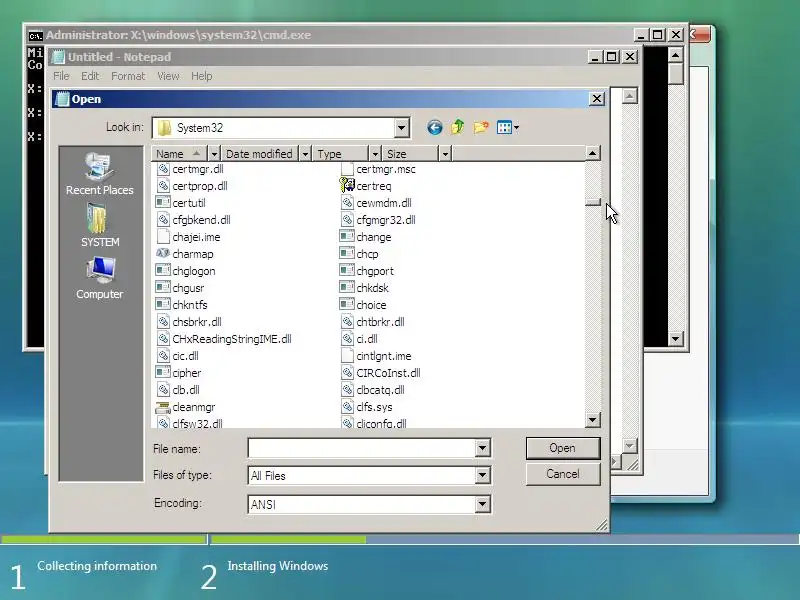Sort files by the Size column header
Screen dimensions: 800x600
tap(410, 154)
